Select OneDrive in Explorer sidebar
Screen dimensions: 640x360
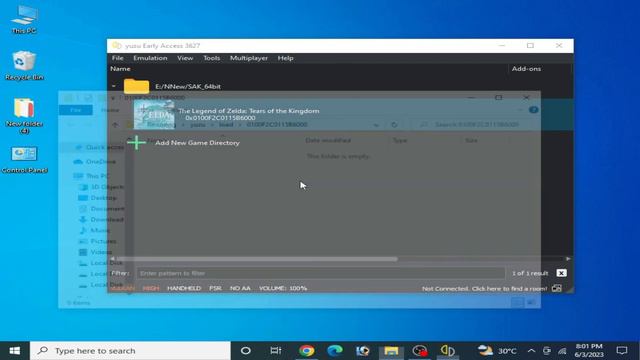pyautogui.click(x=95, y=162)
